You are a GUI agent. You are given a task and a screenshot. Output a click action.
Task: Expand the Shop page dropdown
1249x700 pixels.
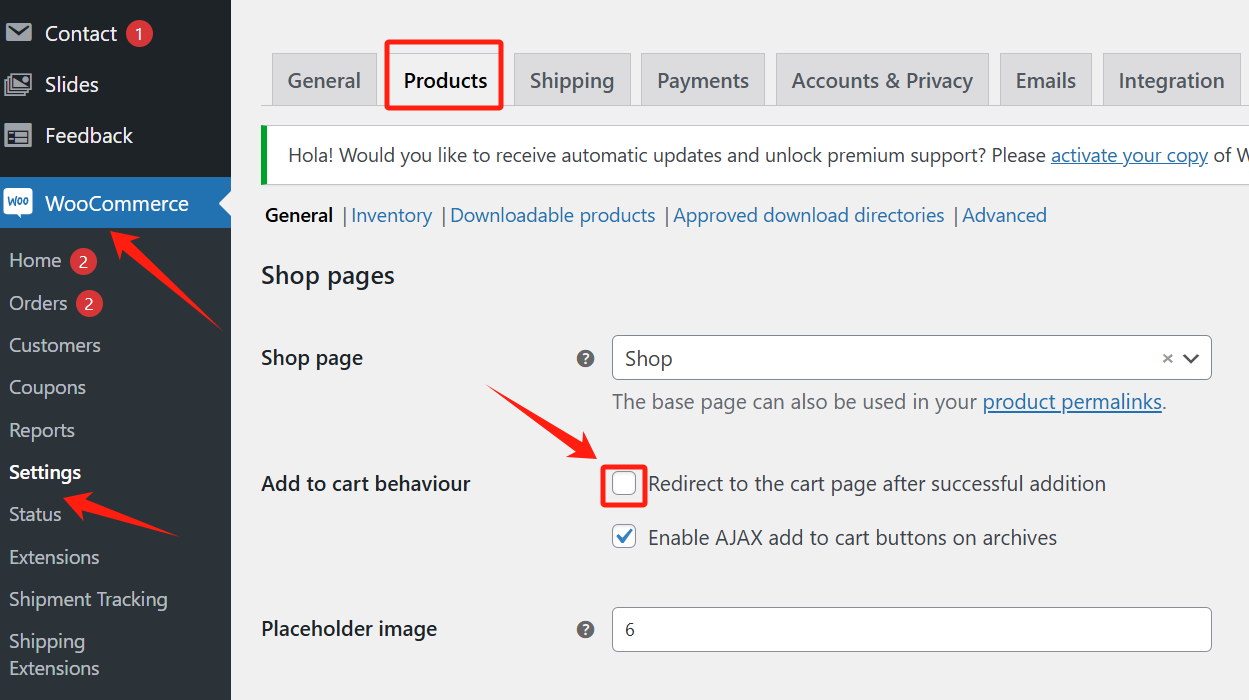(x=1190, y=357)
